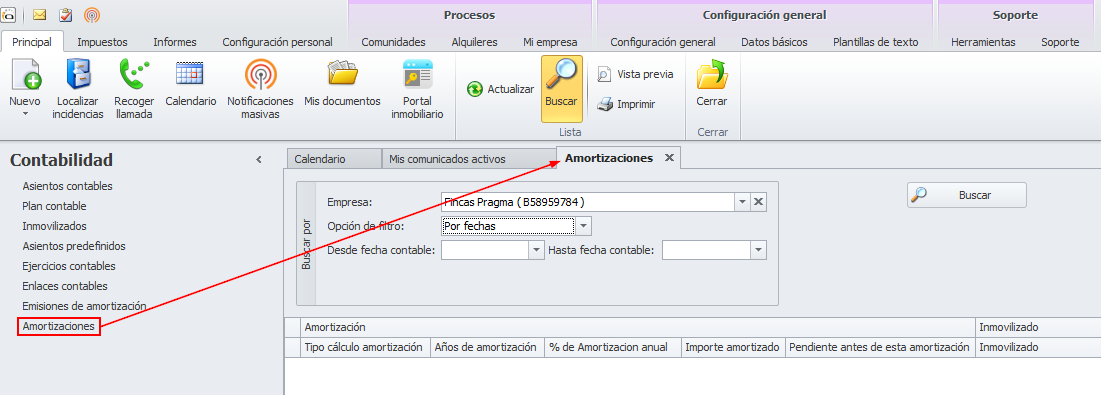Clear the Empresa field with X

[758, 202]
